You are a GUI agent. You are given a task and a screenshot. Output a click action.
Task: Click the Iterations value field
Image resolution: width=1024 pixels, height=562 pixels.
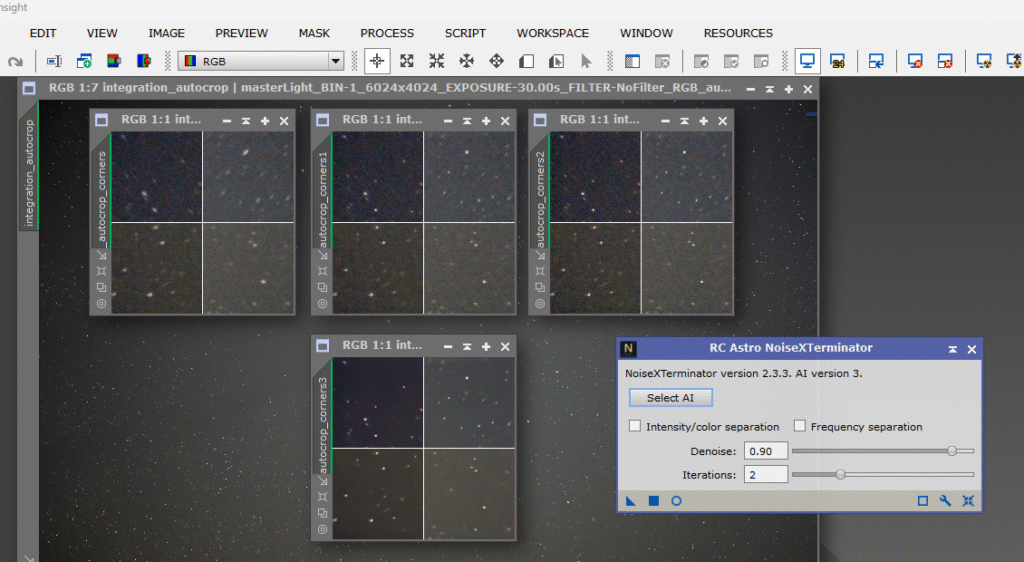click(x=766, y=475)
